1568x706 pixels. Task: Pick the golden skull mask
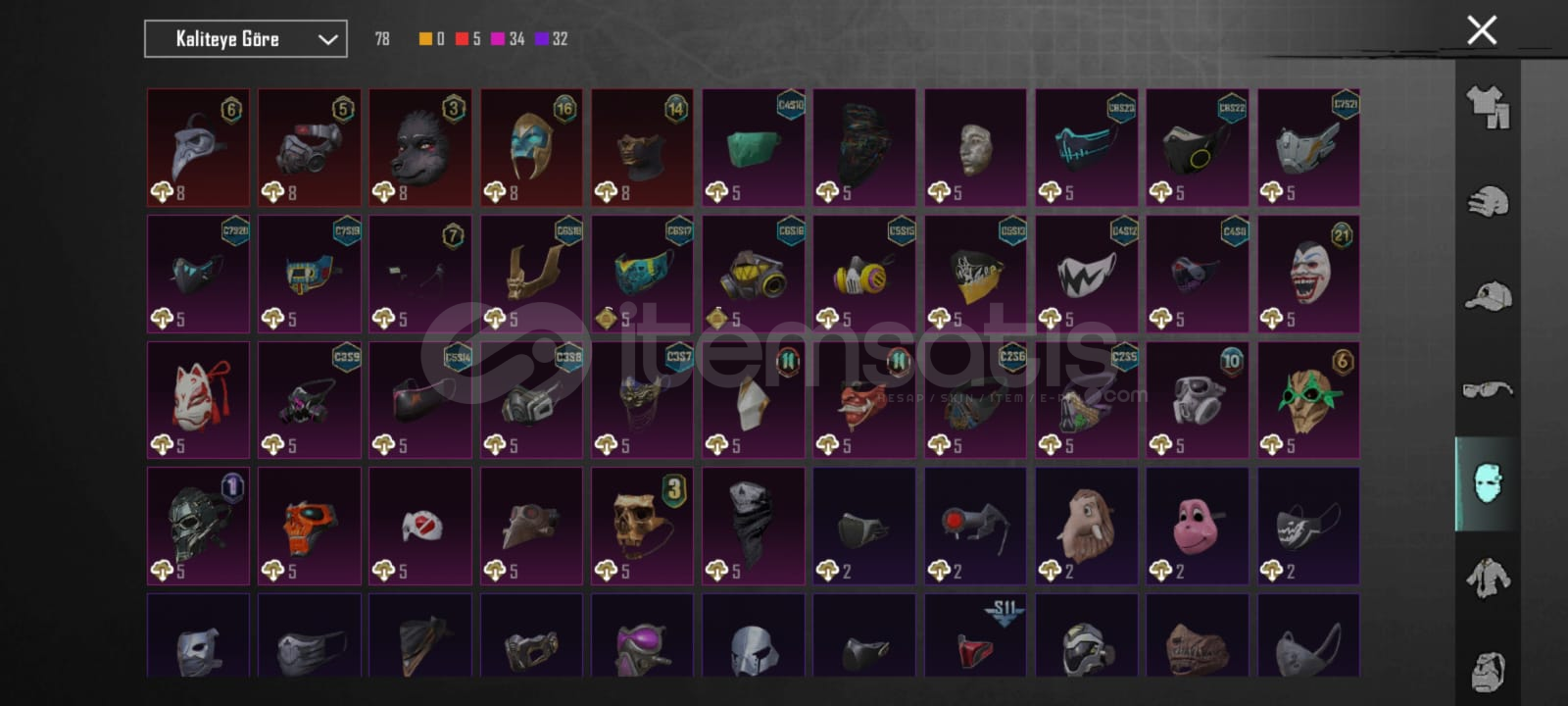(642, 526)
